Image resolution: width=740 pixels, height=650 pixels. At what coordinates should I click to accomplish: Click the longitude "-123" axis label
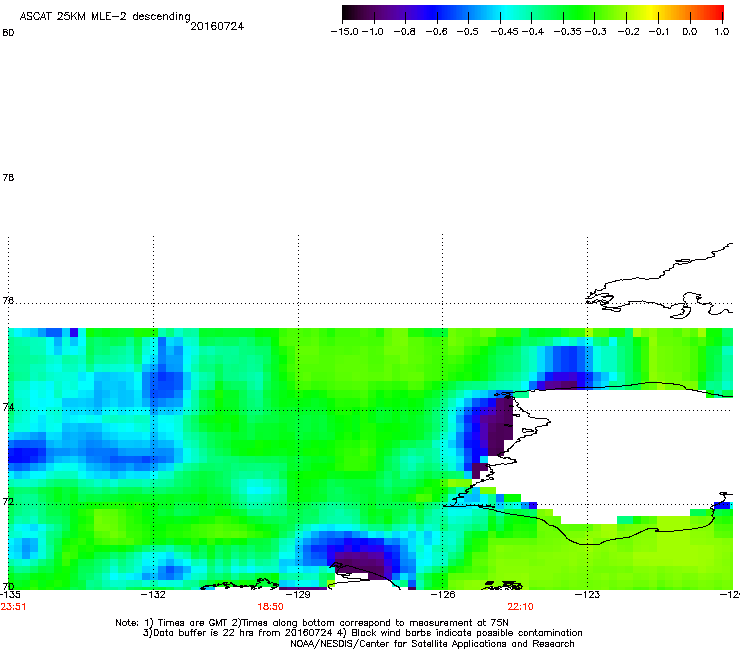point(588,594)
